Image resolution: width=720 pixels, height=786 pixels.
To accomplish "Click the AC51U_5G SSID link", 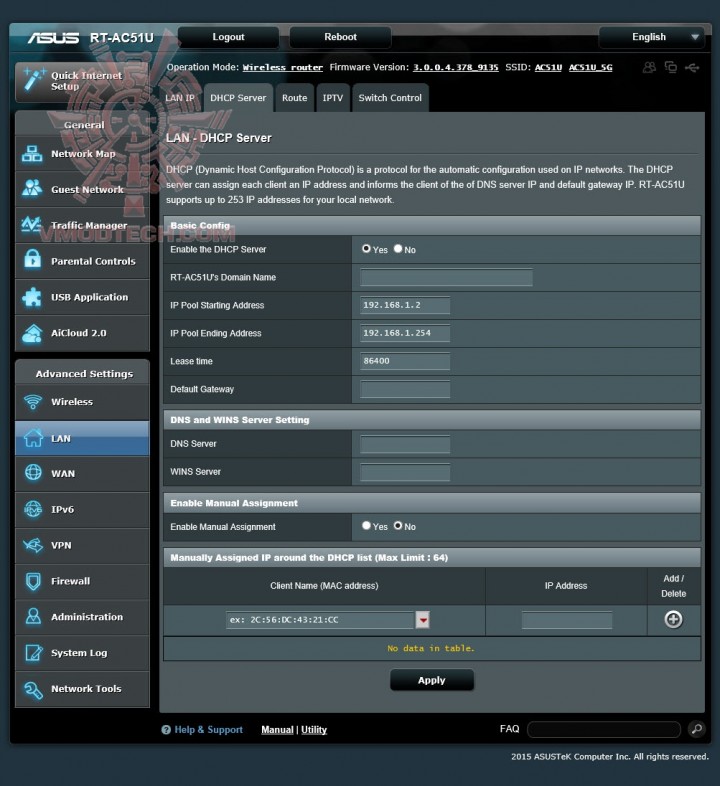I will 591,68.
